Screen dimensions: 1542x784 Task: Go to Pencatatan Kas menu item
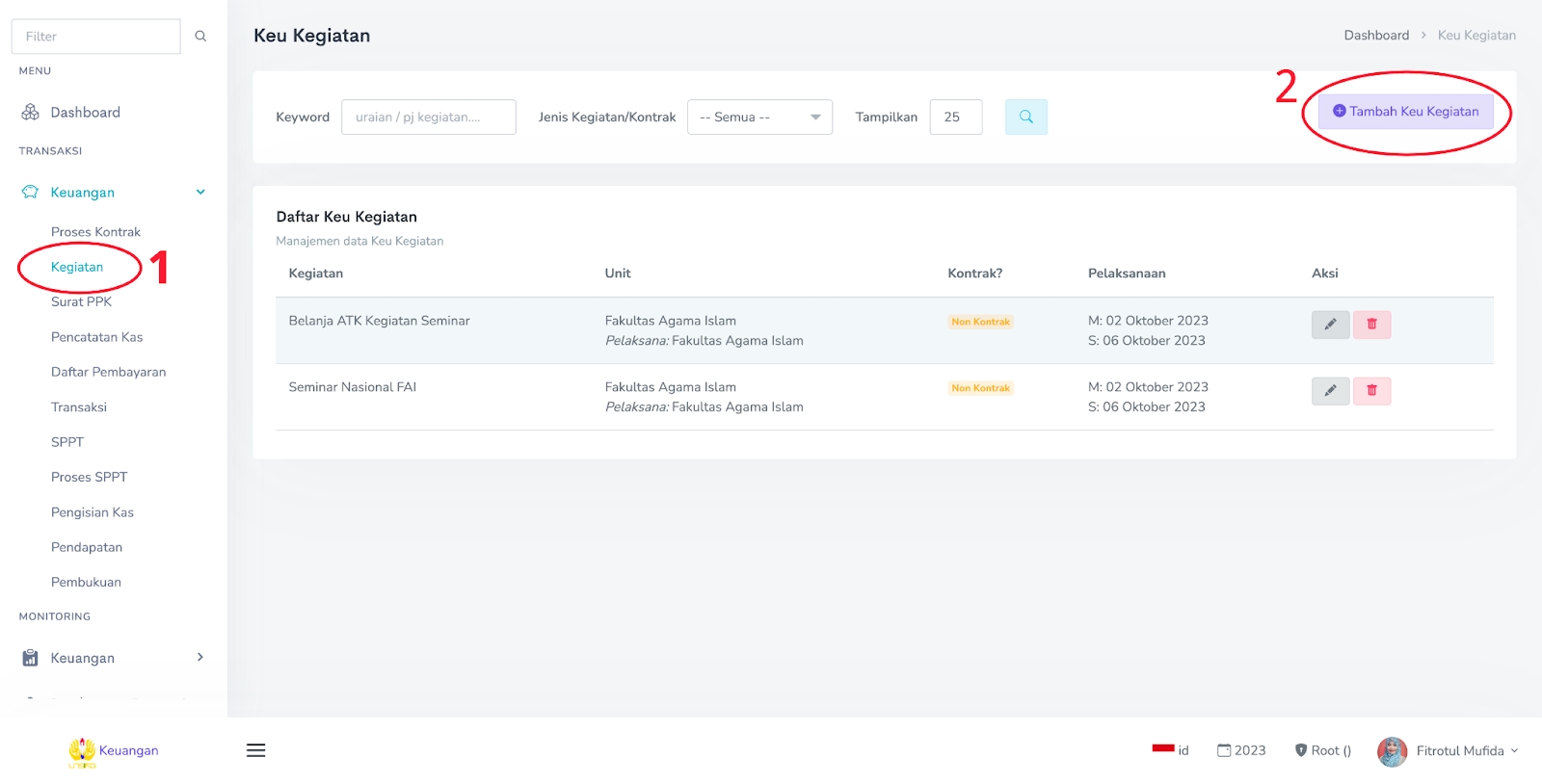coord(96,337)
